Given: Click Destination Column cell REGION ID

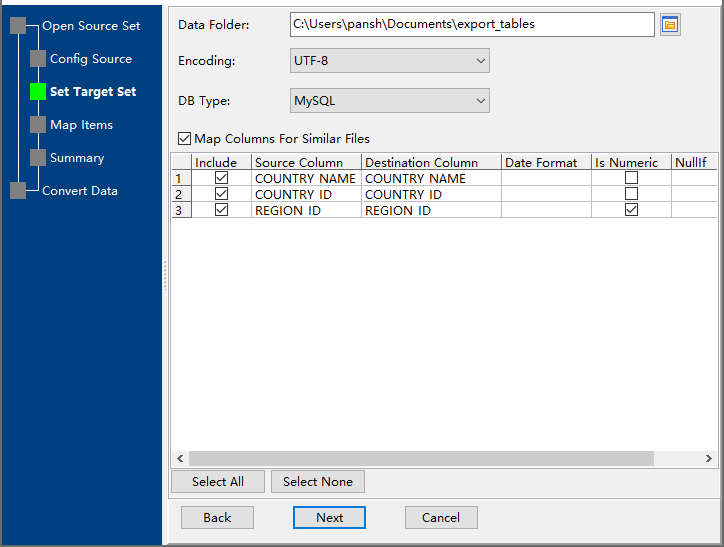Looking at the screenshot, I should pyautogui.click(x=431, y=210).
